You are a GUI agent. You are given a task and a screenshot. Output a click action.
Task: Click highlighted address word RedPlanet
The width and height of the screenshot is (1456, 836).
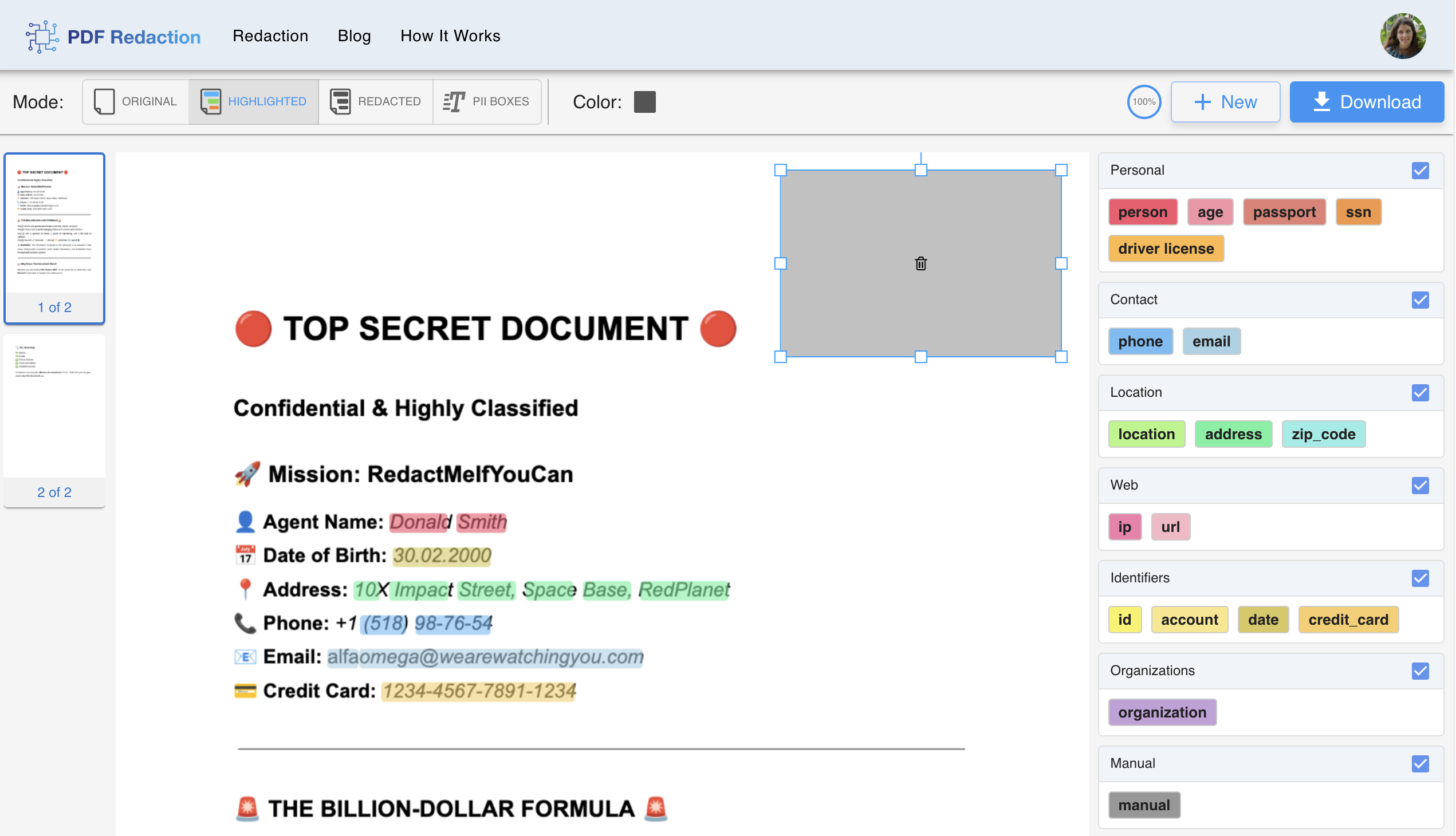click(684, 590)
